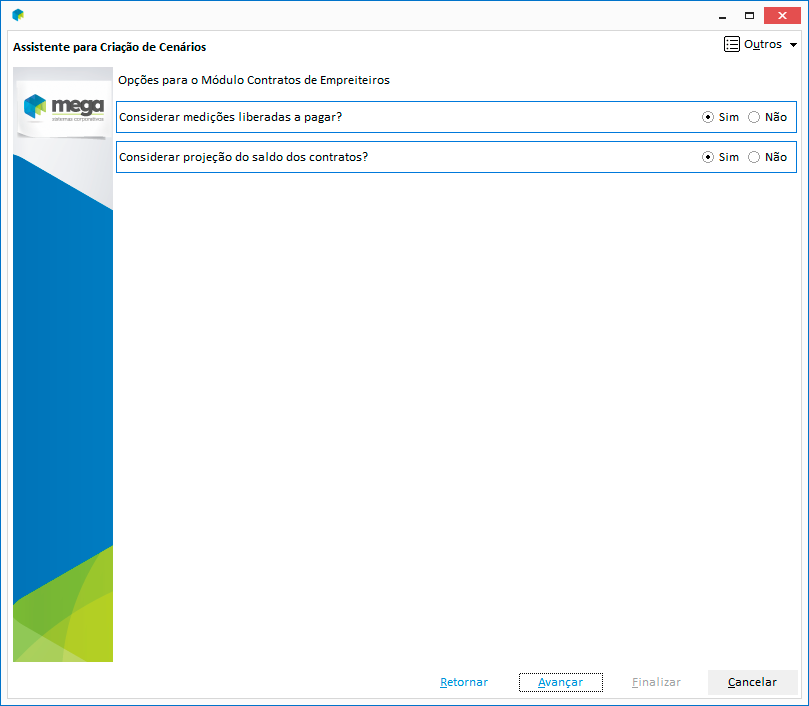
Task: Click the blue-green decorative side banner
Action: pyautogui.click(x=63, y=400)
